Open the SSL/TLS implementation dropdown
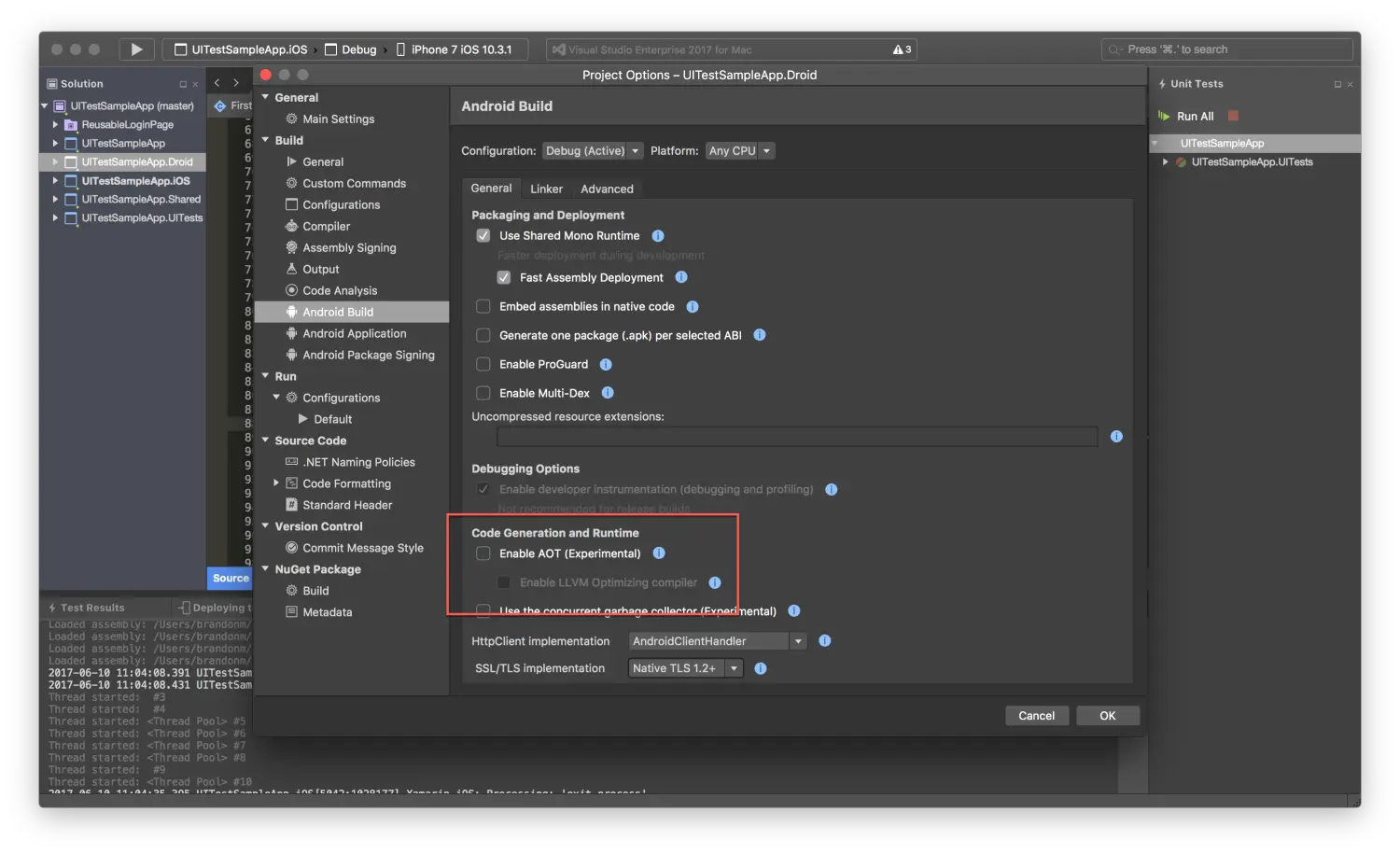Image resolution: width=1400 pixels, height=854 pixels. click(686, 668)
